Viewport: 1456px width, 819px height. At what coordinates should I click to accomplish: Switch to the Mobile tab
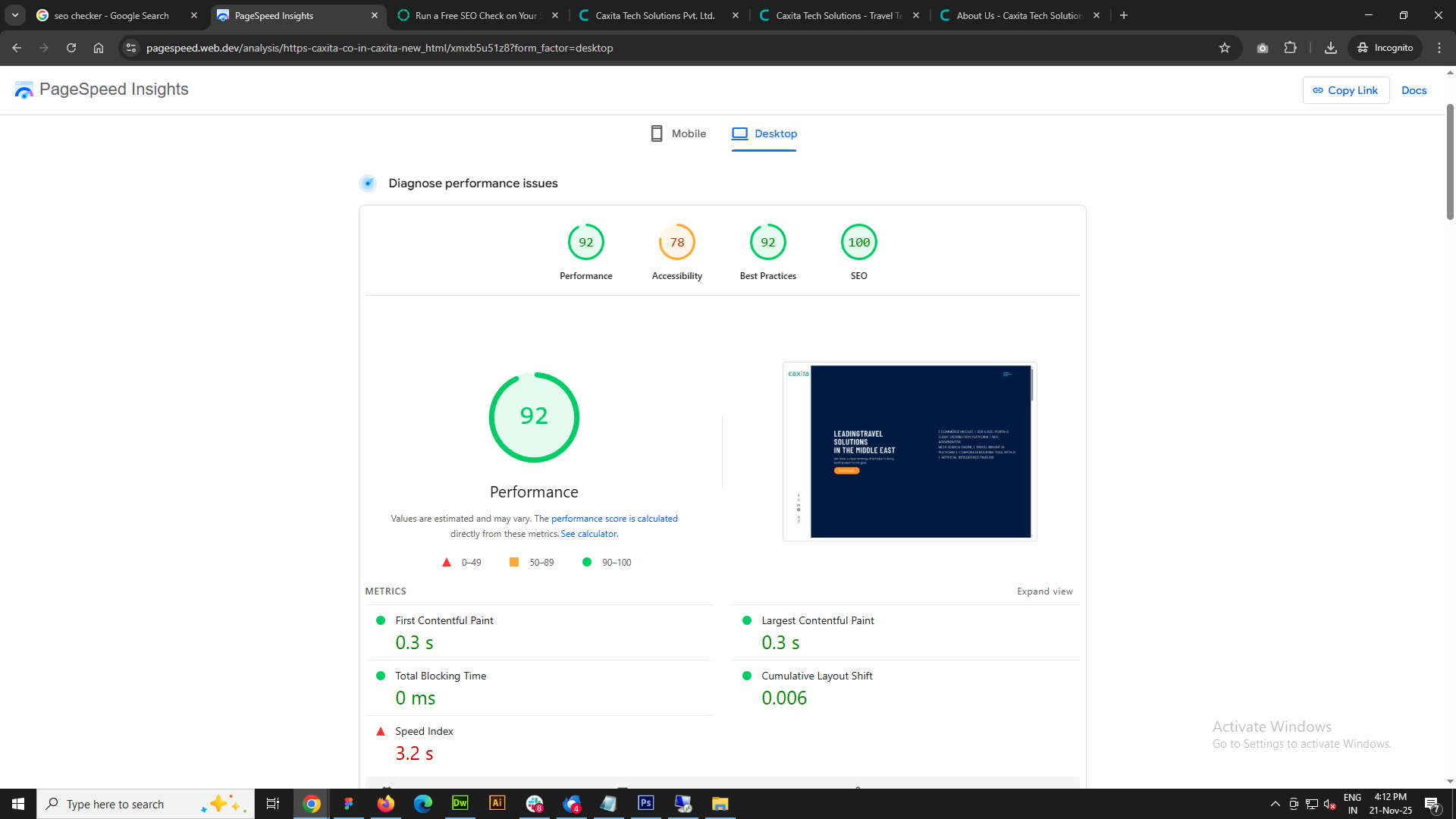point(678,134)
